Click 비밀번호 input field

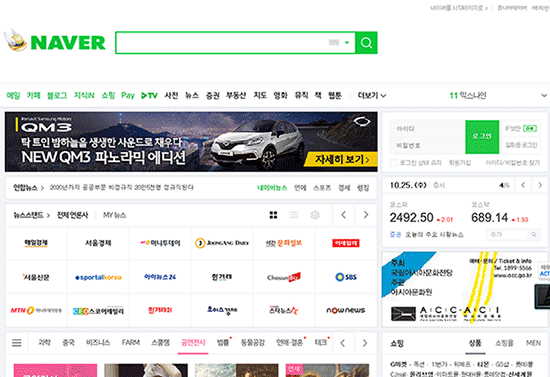pos(428,145)
